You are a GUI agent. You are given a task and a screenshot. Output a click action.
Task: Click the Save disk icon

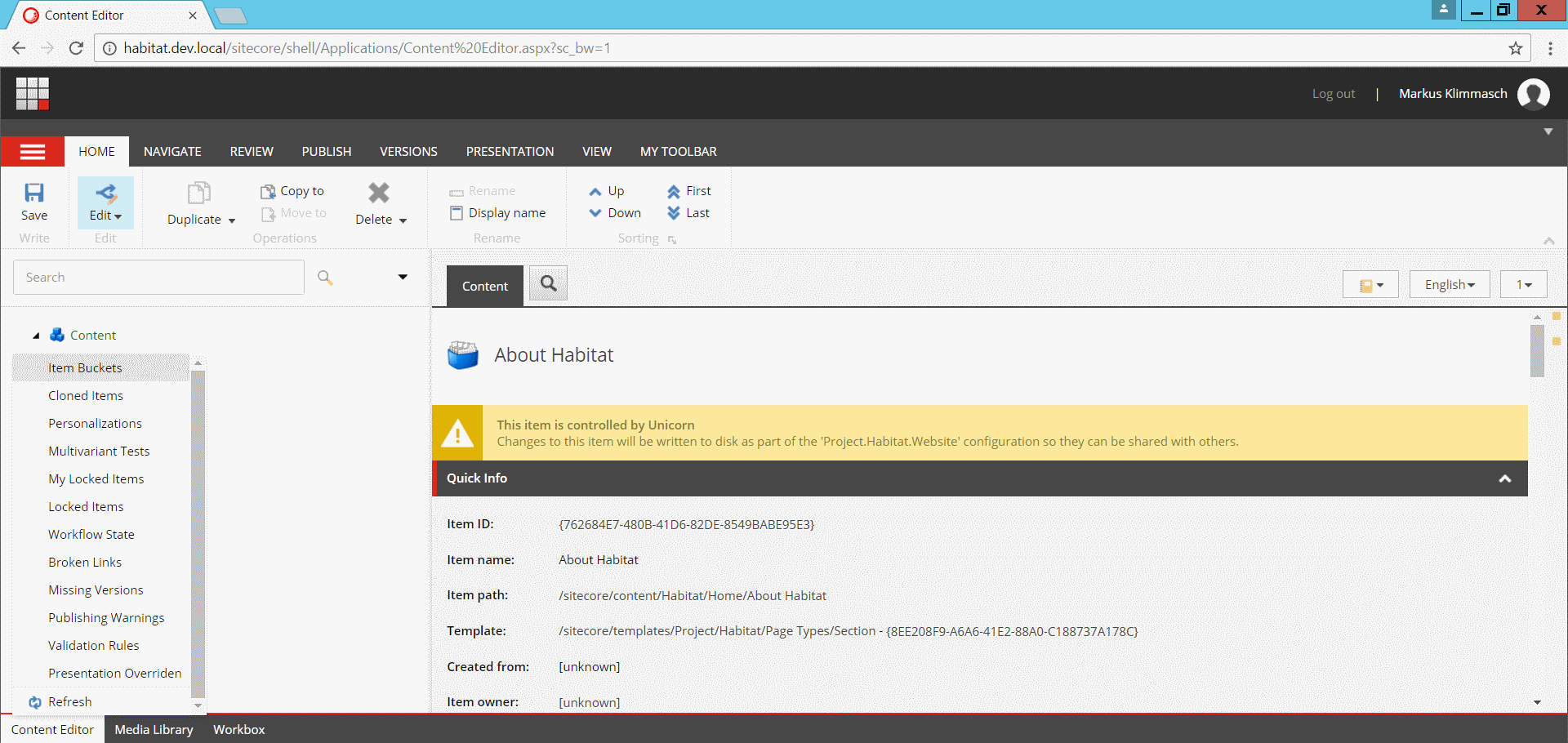(34, 193)
